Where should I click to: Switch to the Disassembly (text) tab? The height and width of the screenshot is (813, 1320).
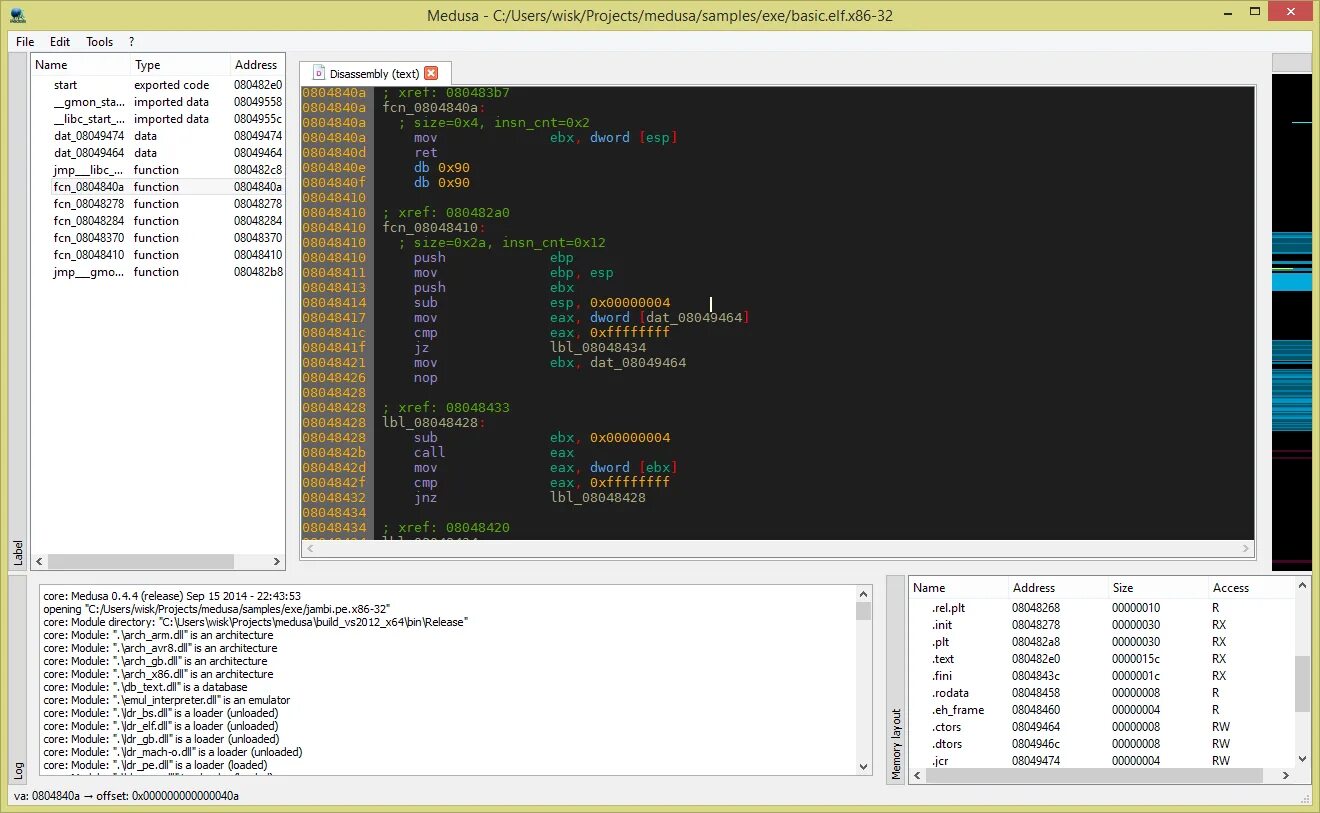[374, 73]
